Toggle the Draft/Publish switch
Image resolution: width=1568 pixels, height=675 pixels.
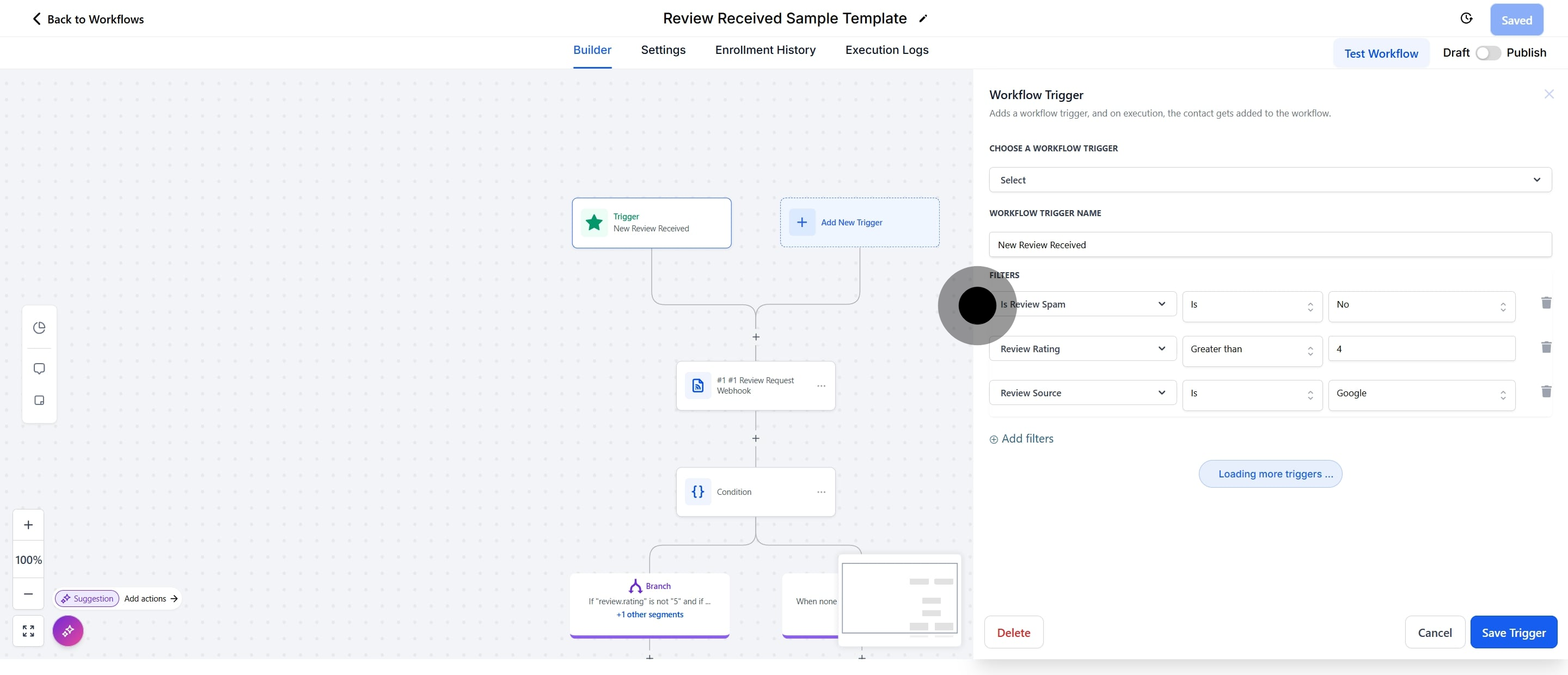click(1487, 53)
